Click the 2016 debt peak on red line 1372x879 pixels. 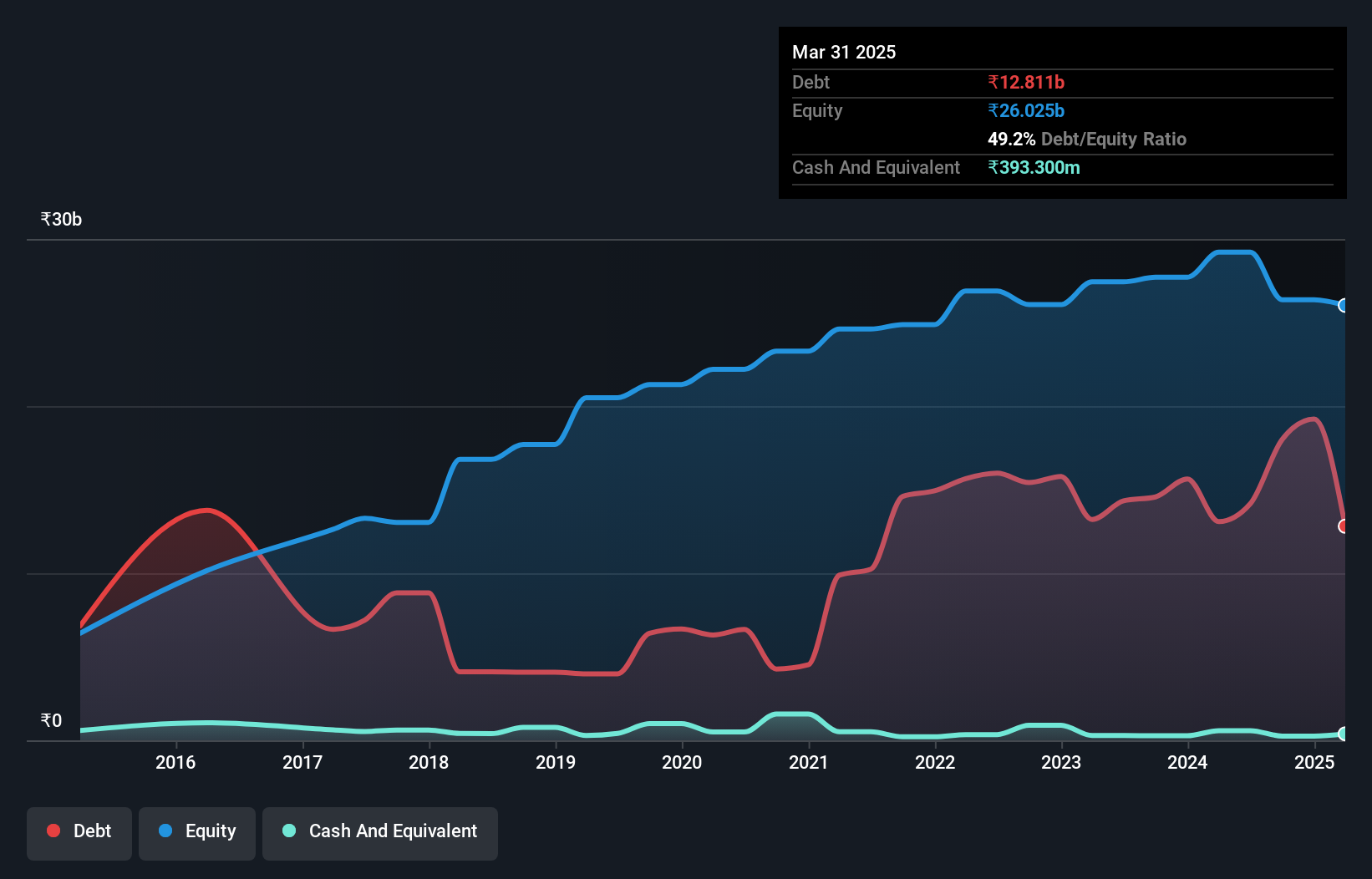pos(206,510)
